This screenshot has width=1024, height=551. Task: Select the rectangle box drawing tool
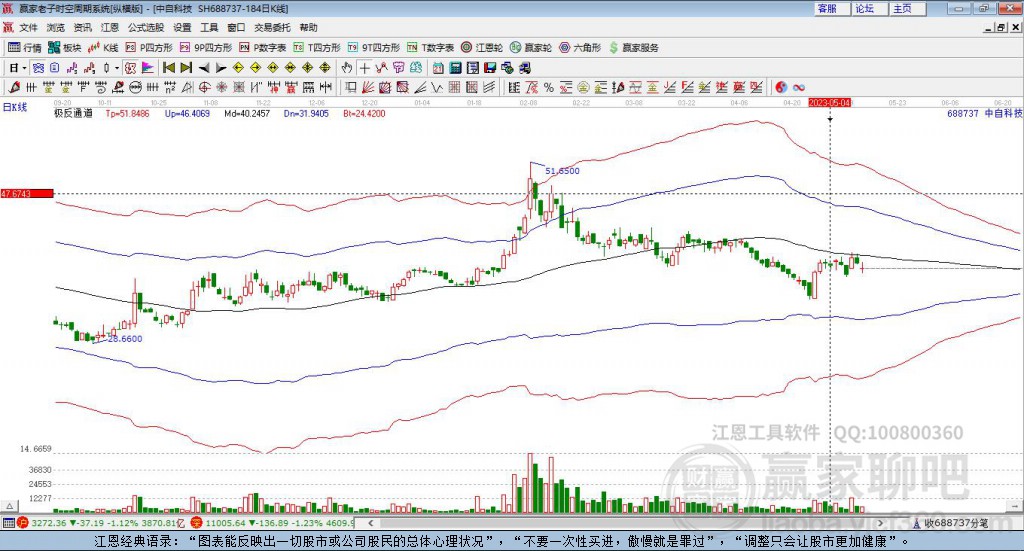[x=350, y=87]
